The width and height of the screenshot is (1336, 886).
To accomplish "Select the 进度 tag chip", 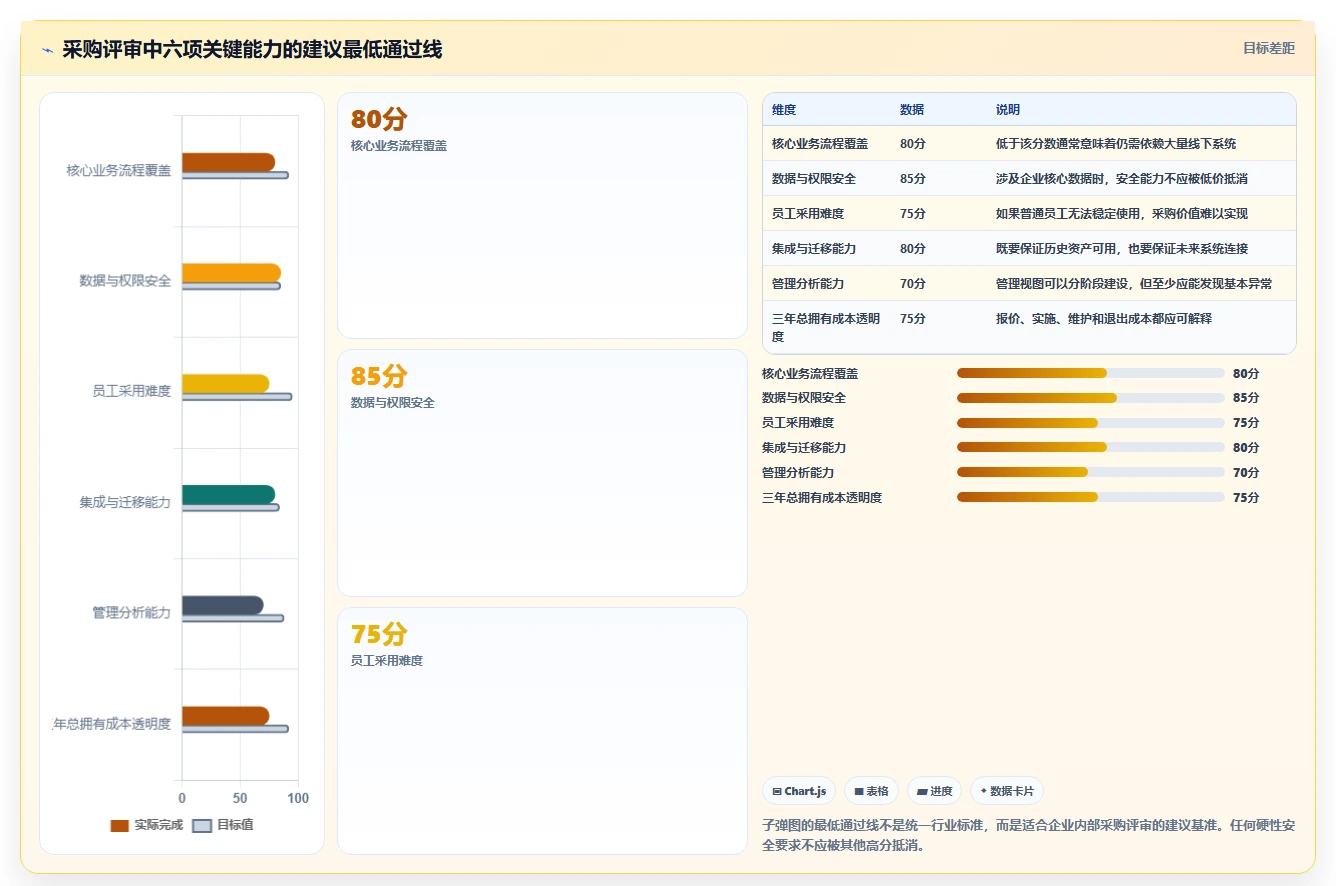I will [934, 791].
